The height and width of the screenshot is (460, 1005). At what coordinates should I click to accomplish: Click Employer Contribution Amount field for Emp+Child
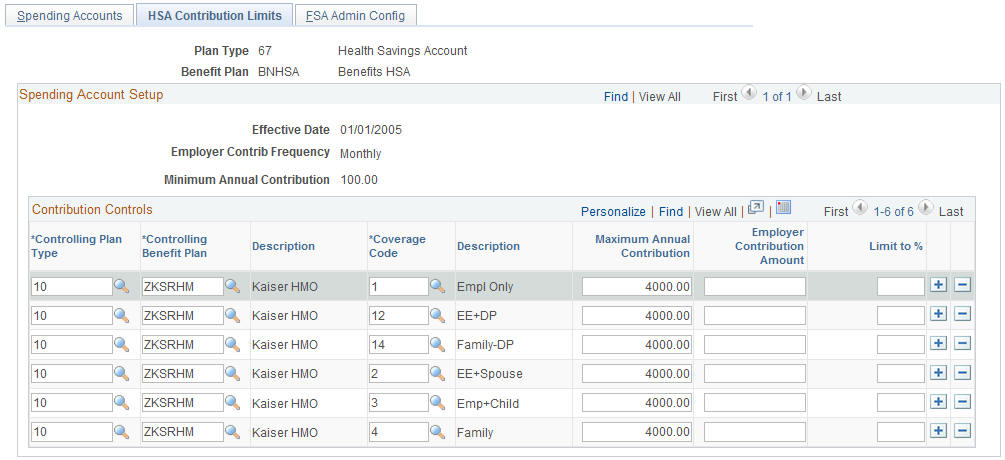point(754,403)
